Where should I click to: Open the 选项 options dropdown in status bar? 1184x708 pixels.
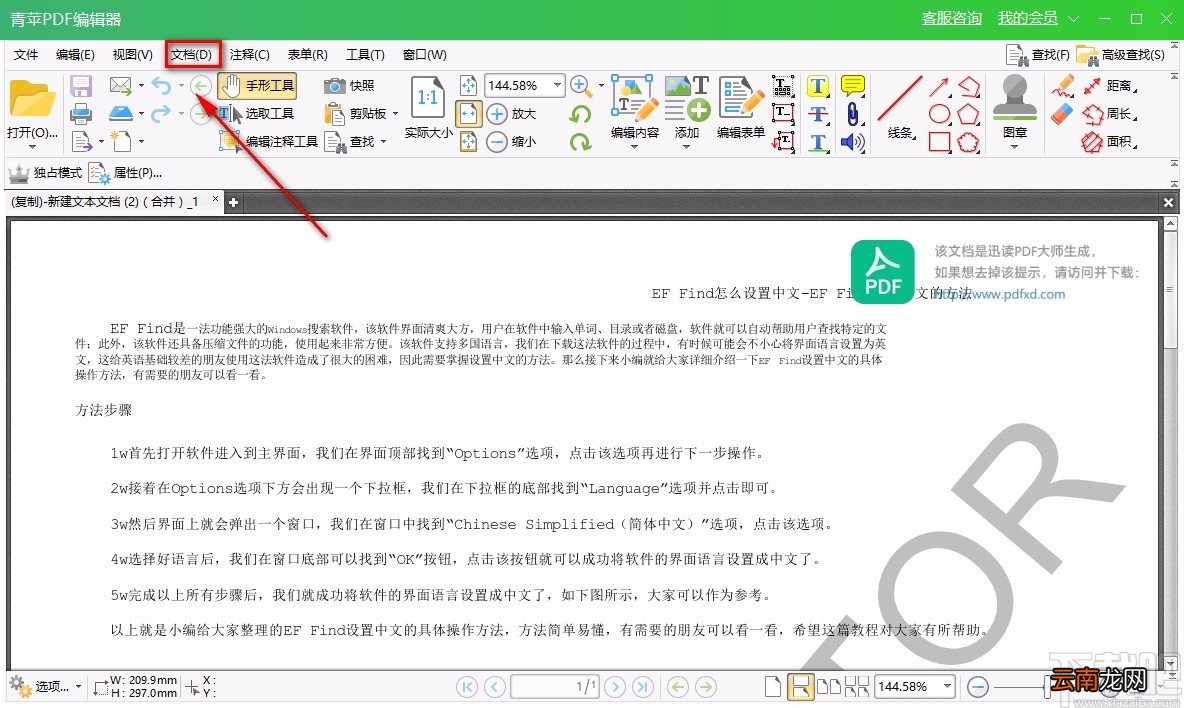click(x=45, y=686)
